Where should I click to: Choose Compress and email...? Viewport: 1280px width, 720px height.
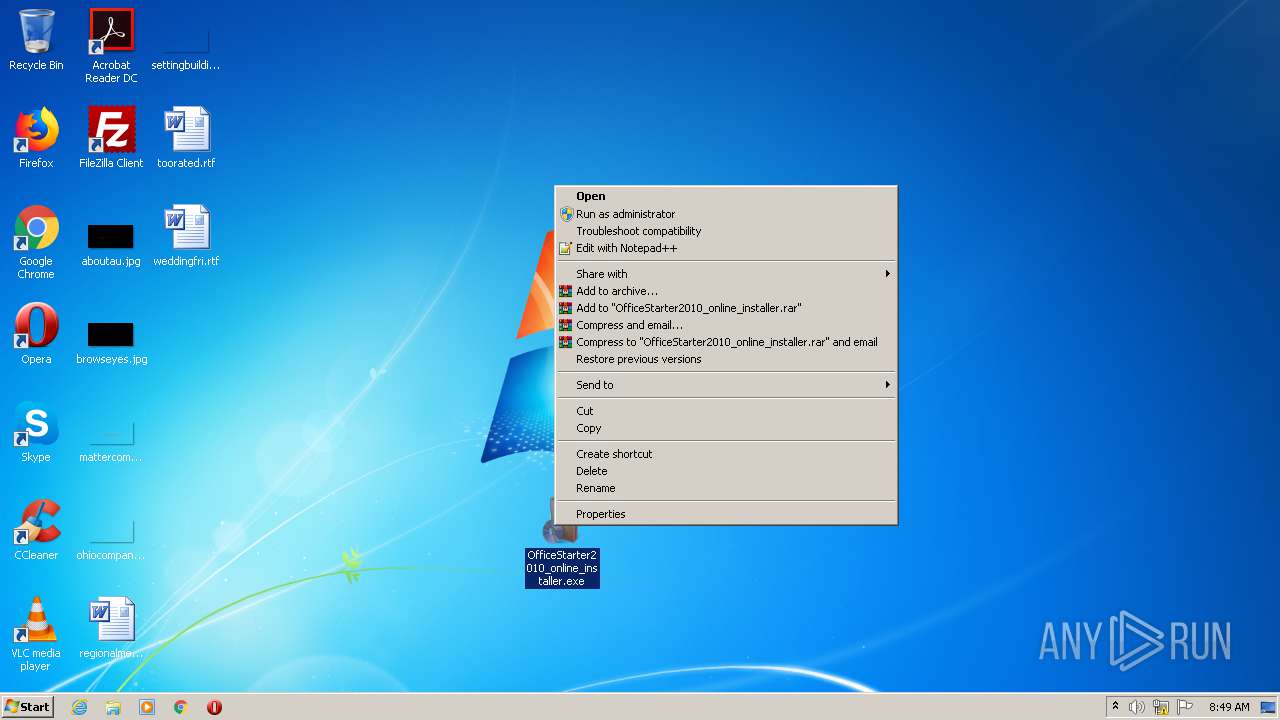726,325
